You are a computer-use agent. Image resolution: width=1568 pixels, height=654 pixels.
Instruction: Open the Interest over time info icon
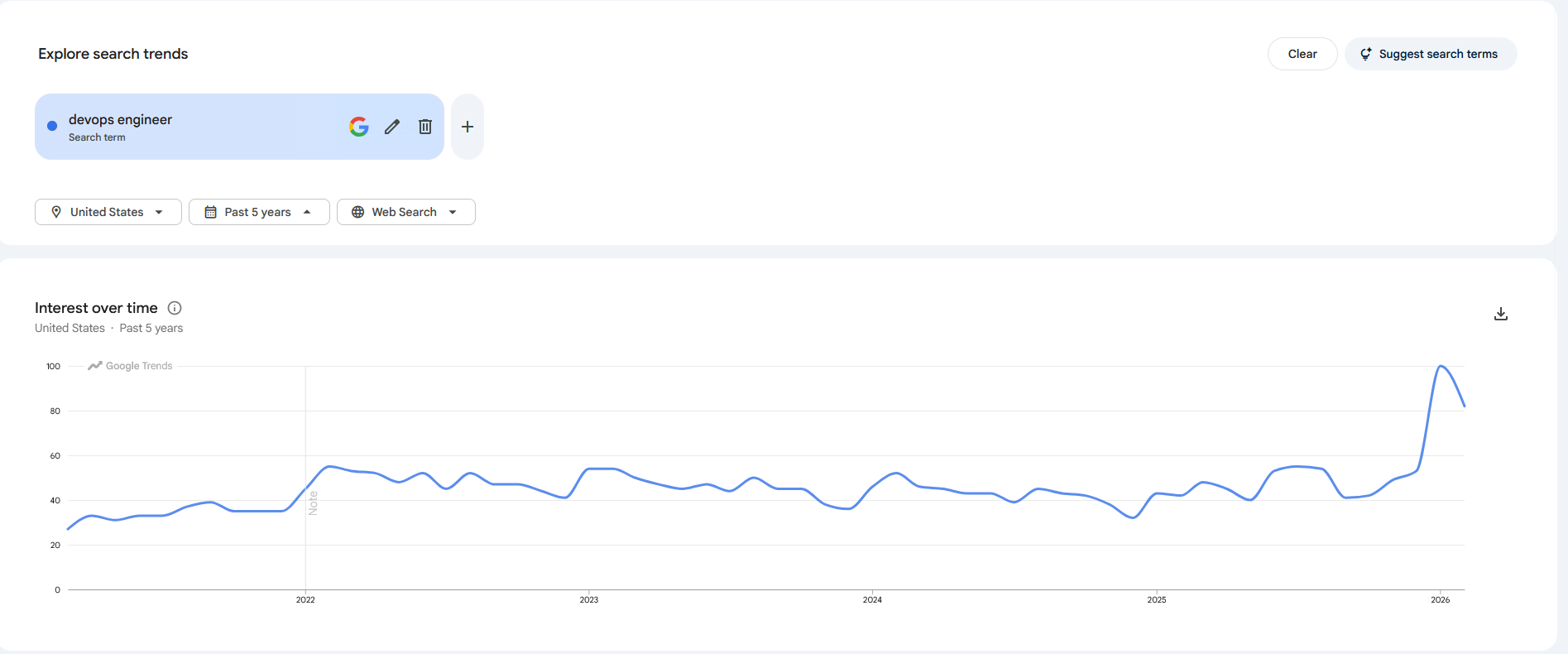click(x=175, y=308)
